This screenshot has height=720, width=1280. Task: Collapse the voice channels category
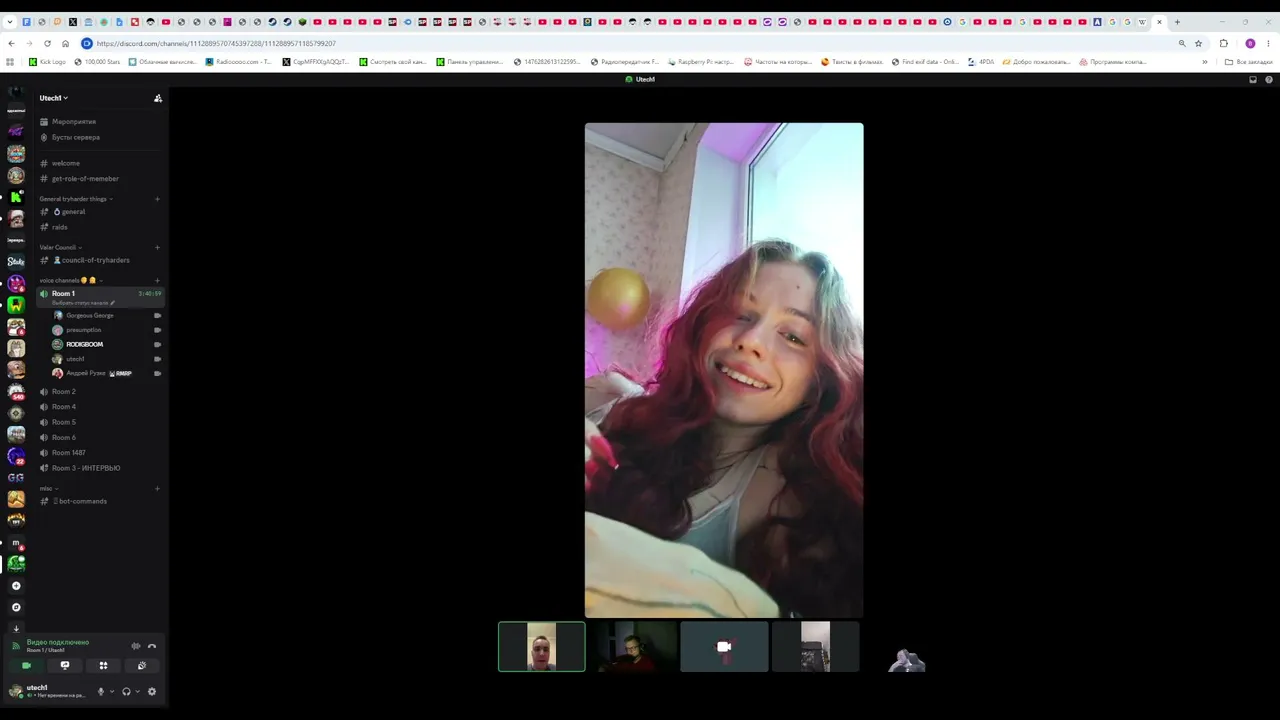point(70,280)
